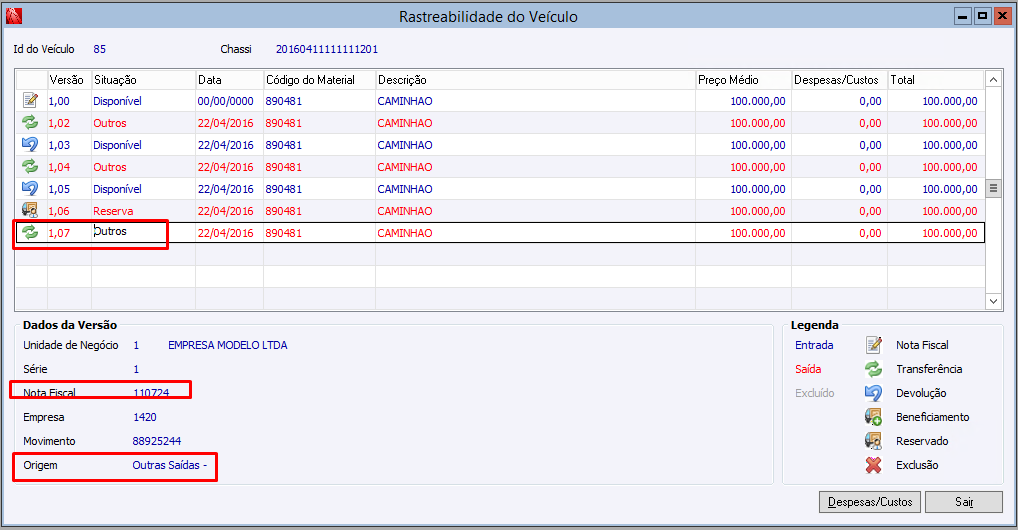
Task: Click the grid scrollbar down arrow
Action: click(993, 301)
